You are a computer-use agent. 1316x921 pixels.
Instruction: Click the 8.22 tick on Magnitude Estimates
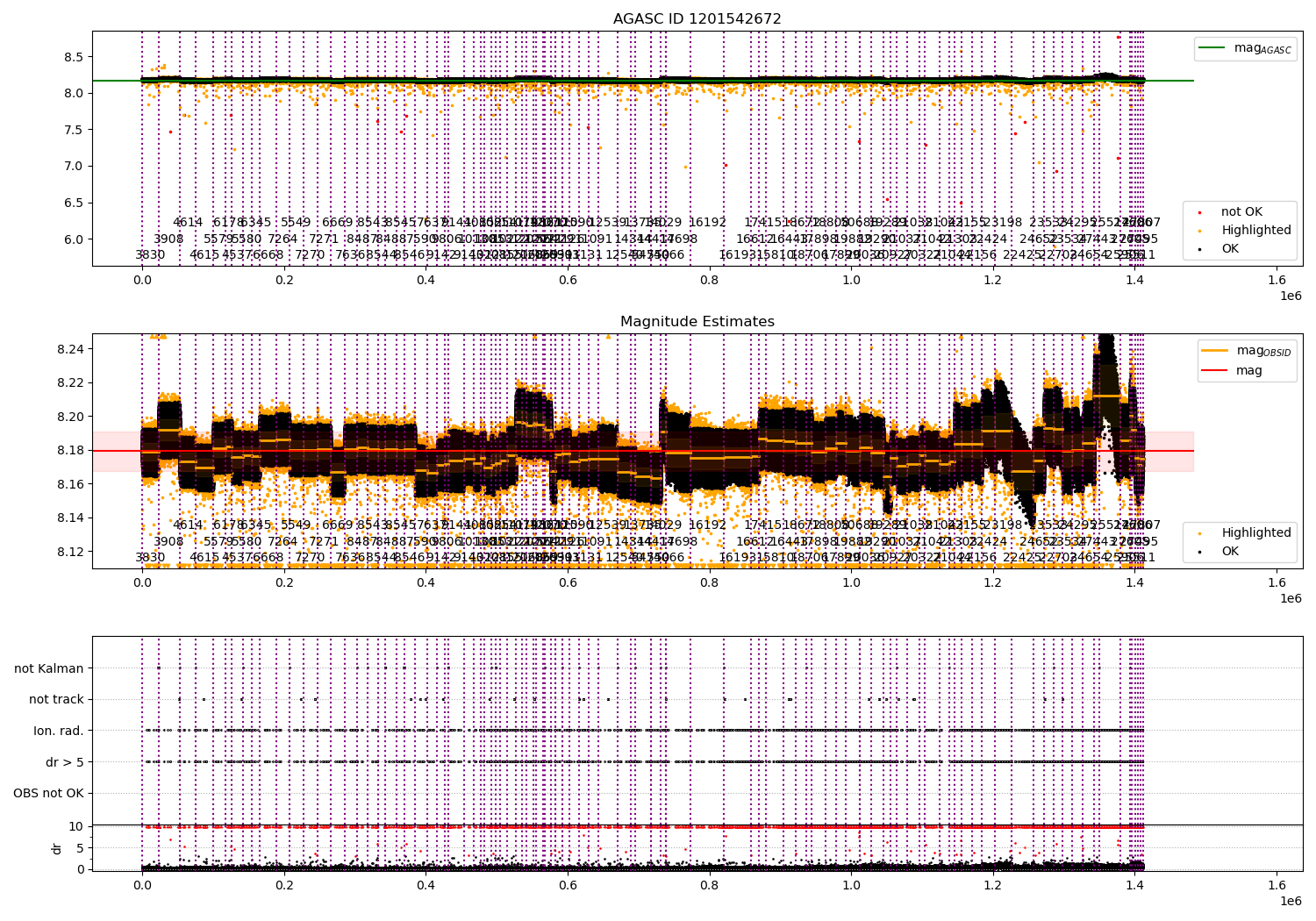coord(71,383)
